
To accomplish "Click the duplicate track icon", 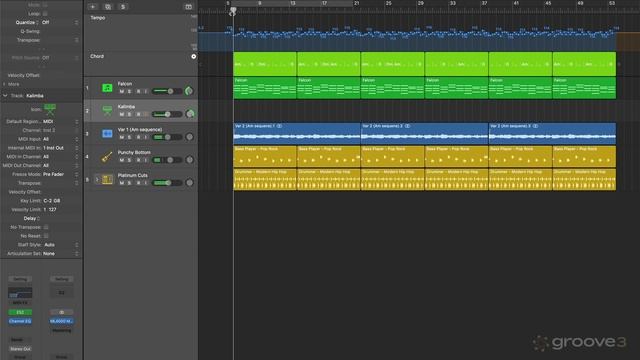I will point(108,7).
